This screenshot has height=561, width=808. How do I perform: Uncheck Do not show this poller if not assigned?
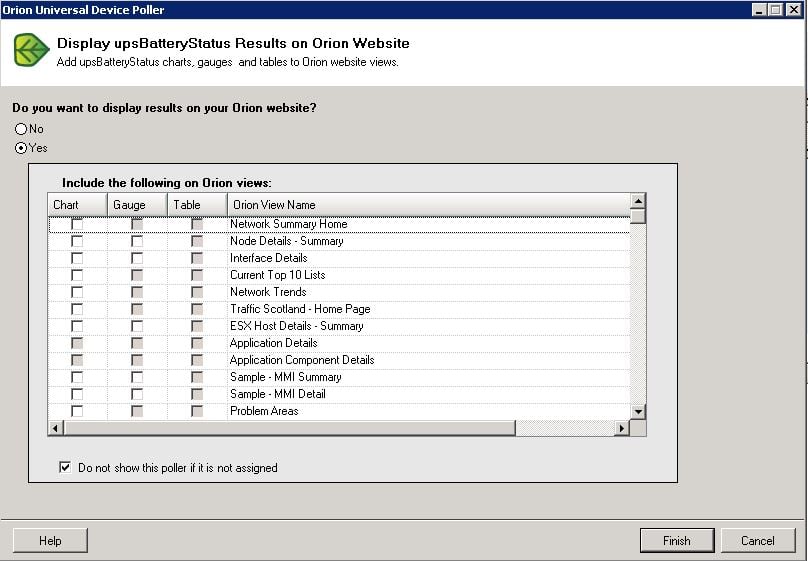(x=65, y=467)
